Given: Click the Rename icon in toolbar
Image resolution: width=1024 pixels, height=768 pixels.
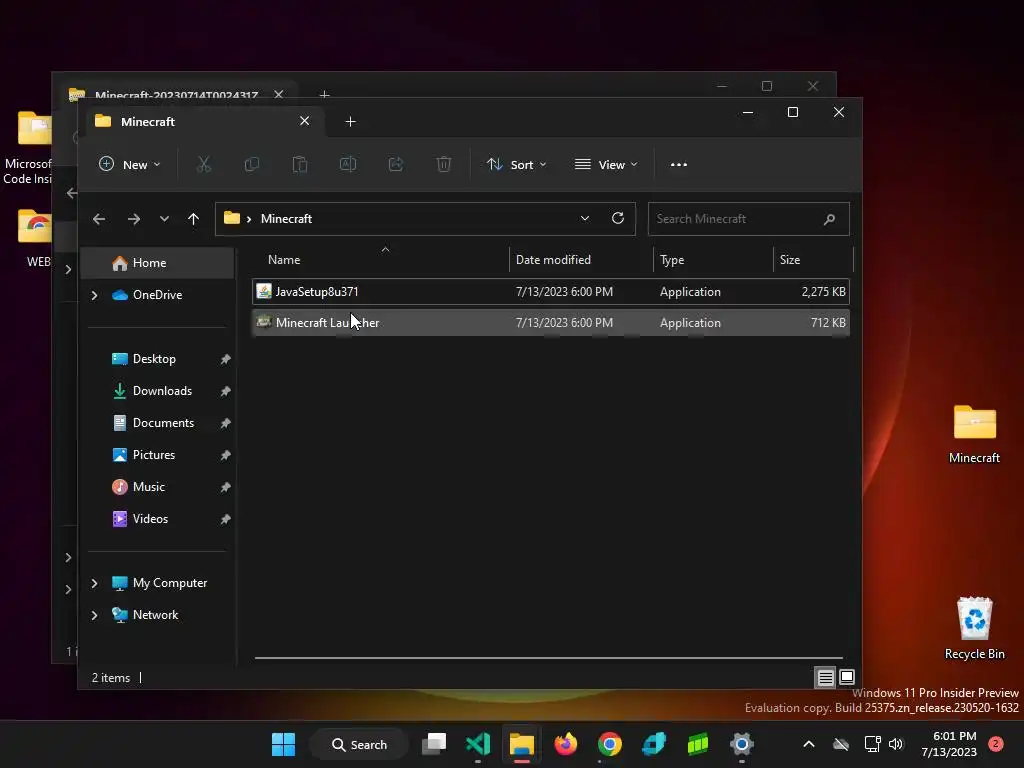Looking at the screenshot, I should [348, 165].
